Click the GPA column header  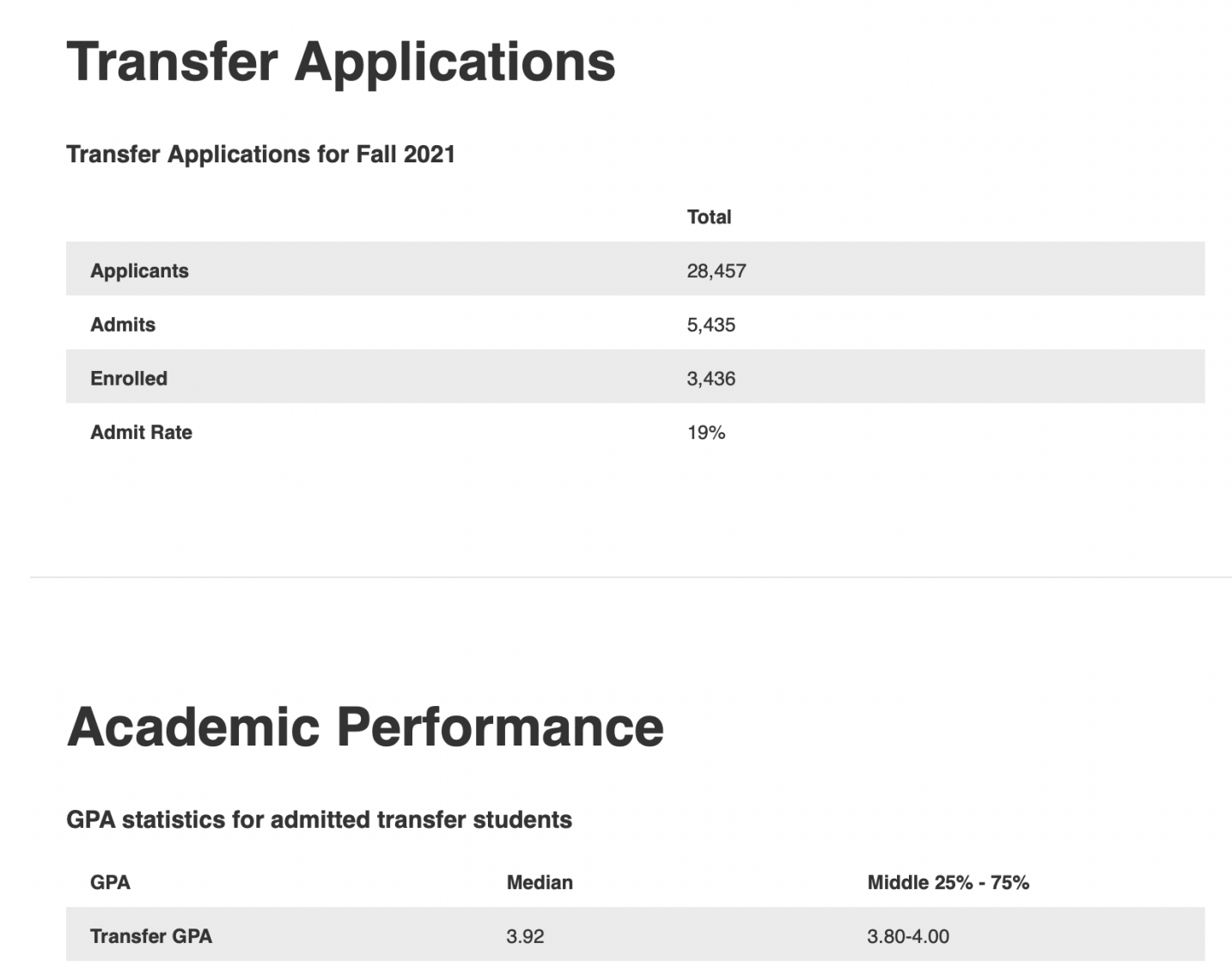pyautogui.click(x=110, y=882)
